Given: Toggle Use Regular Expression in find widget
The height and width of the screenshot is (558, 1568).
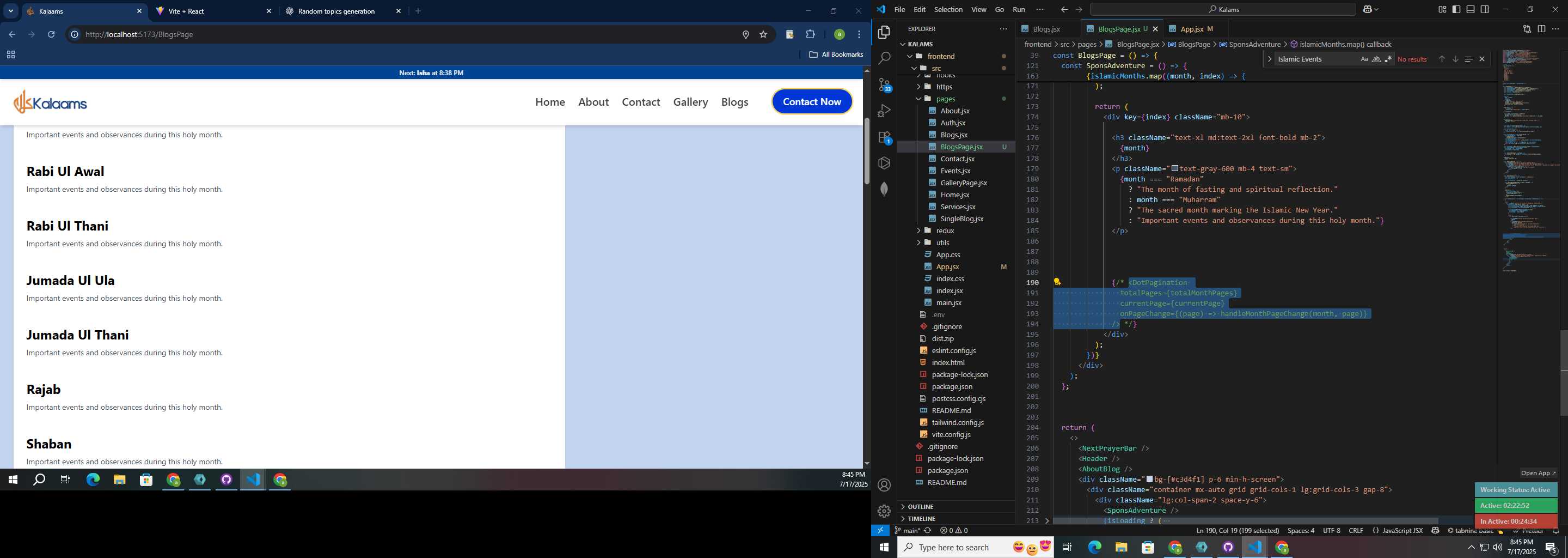Looking at the screenshot, I should pyautogui.click(x=1388, y=59).
